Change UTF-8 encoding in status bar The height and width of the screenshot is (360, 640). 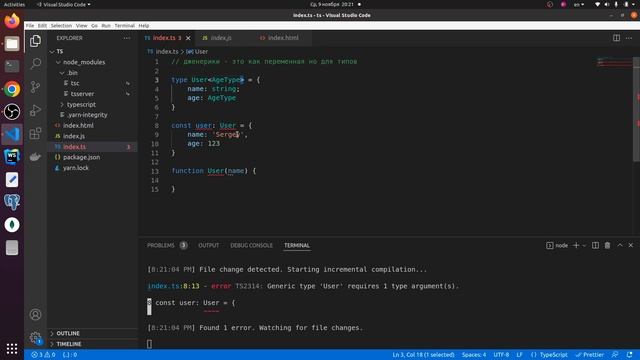pos(501,355)
